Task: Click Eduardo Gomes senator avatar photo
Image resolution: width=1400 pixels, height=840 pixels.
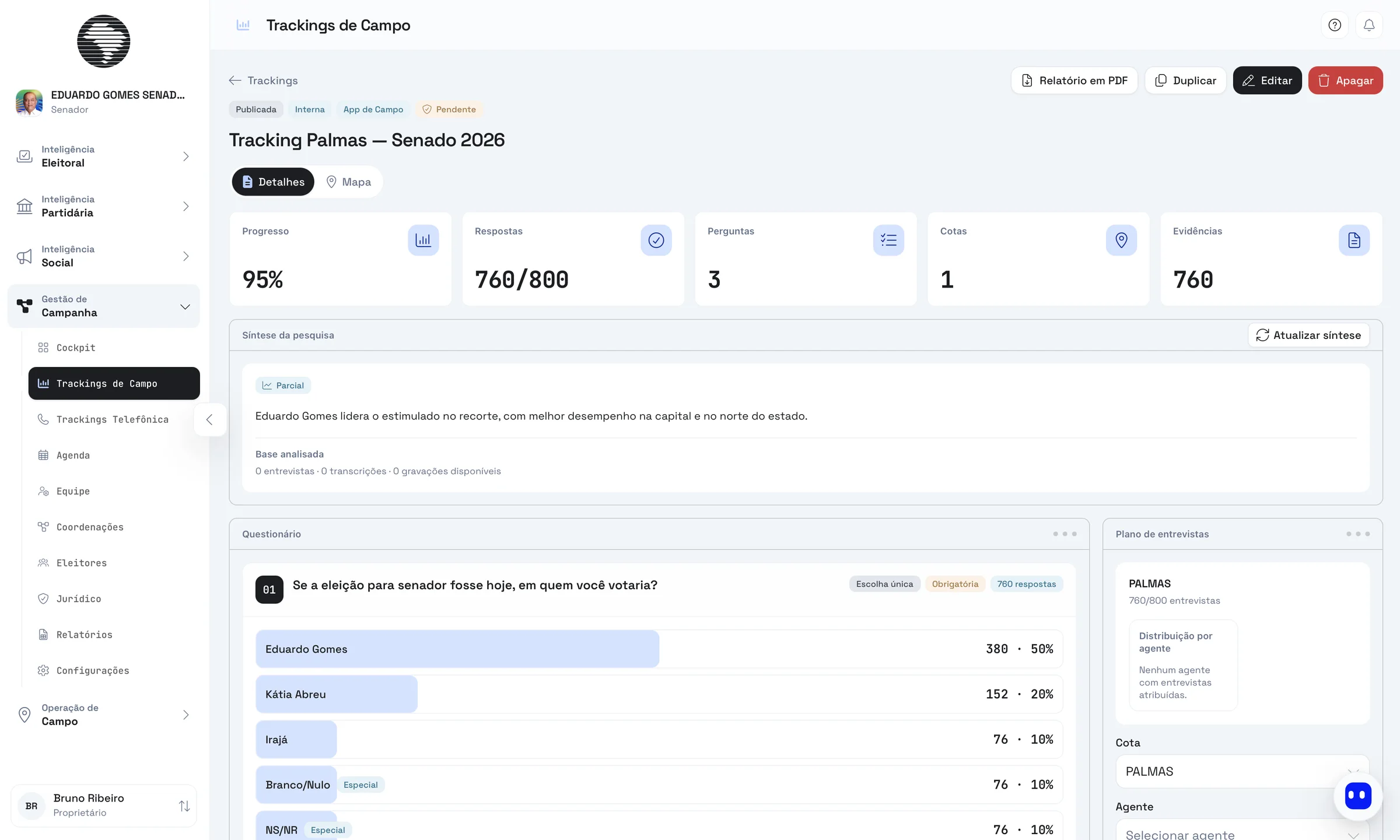Action: (29, 102)
